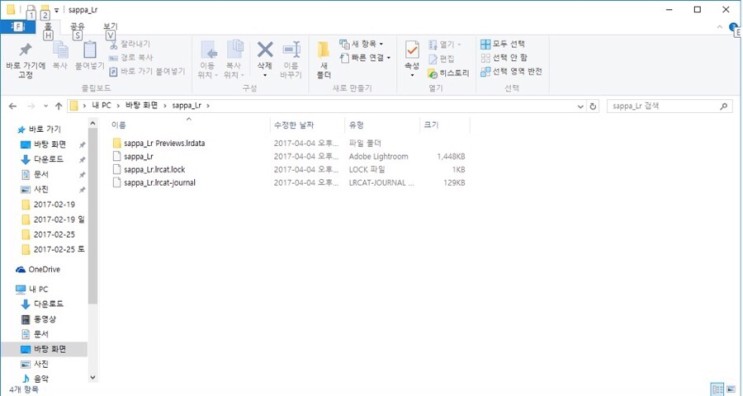Screen dimensions: 743x396
Task: Open the 2017-02-25 토 folder in sidebar
Action: (59, 249)
